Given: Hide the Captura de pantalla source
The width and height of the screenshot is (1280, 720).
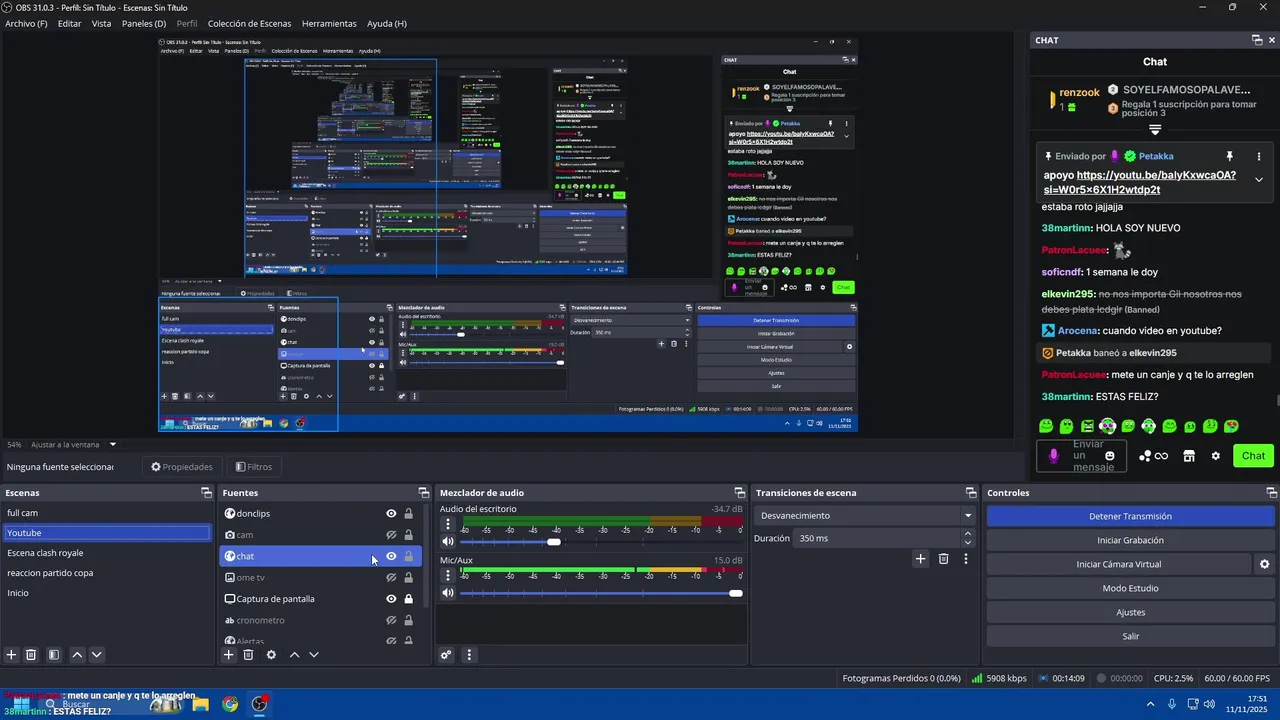Looking at the screenshot, I should coord(391,599).
